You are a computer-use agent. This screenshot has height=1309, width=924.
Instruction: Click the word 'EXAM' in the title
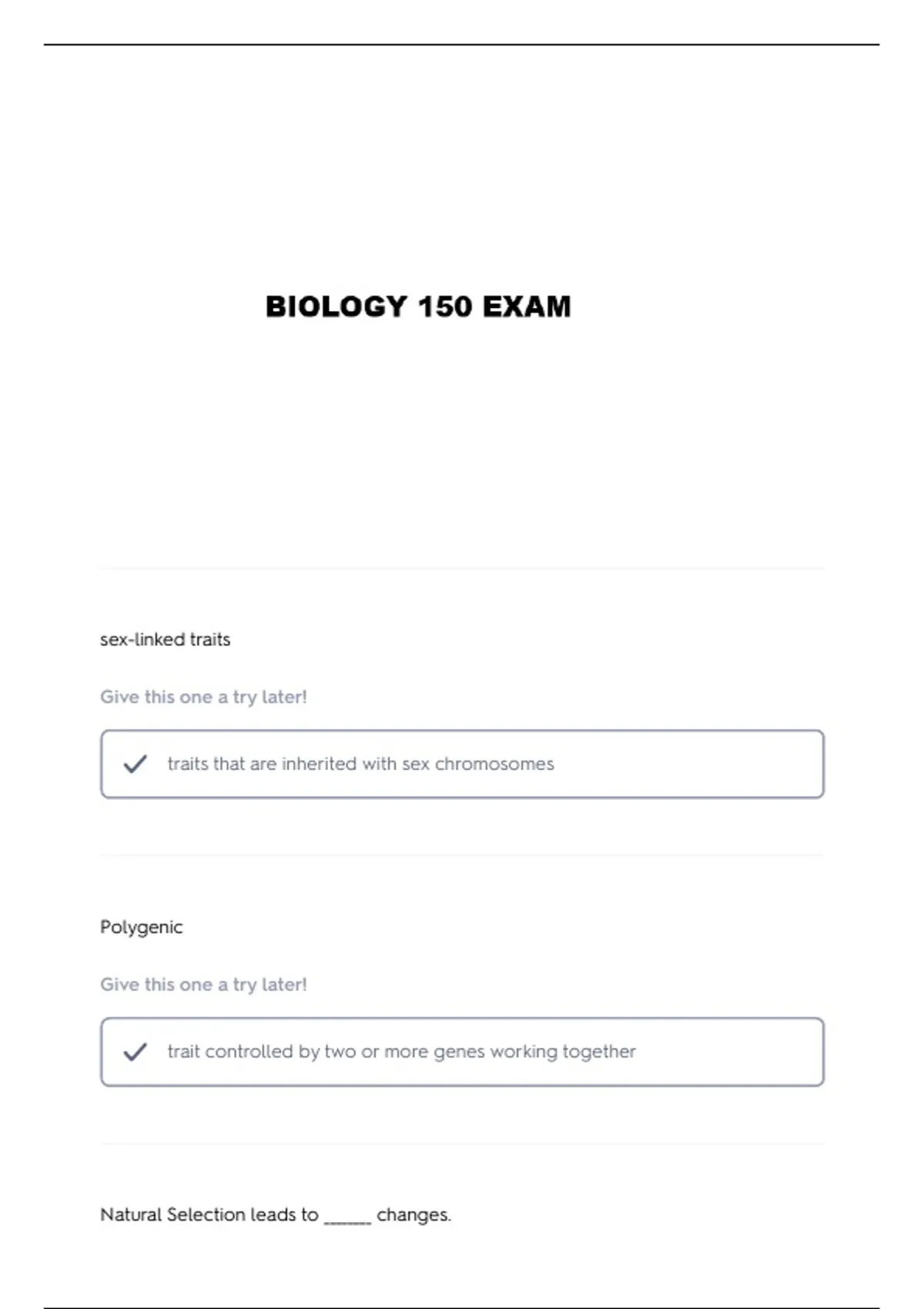(527, 306)
